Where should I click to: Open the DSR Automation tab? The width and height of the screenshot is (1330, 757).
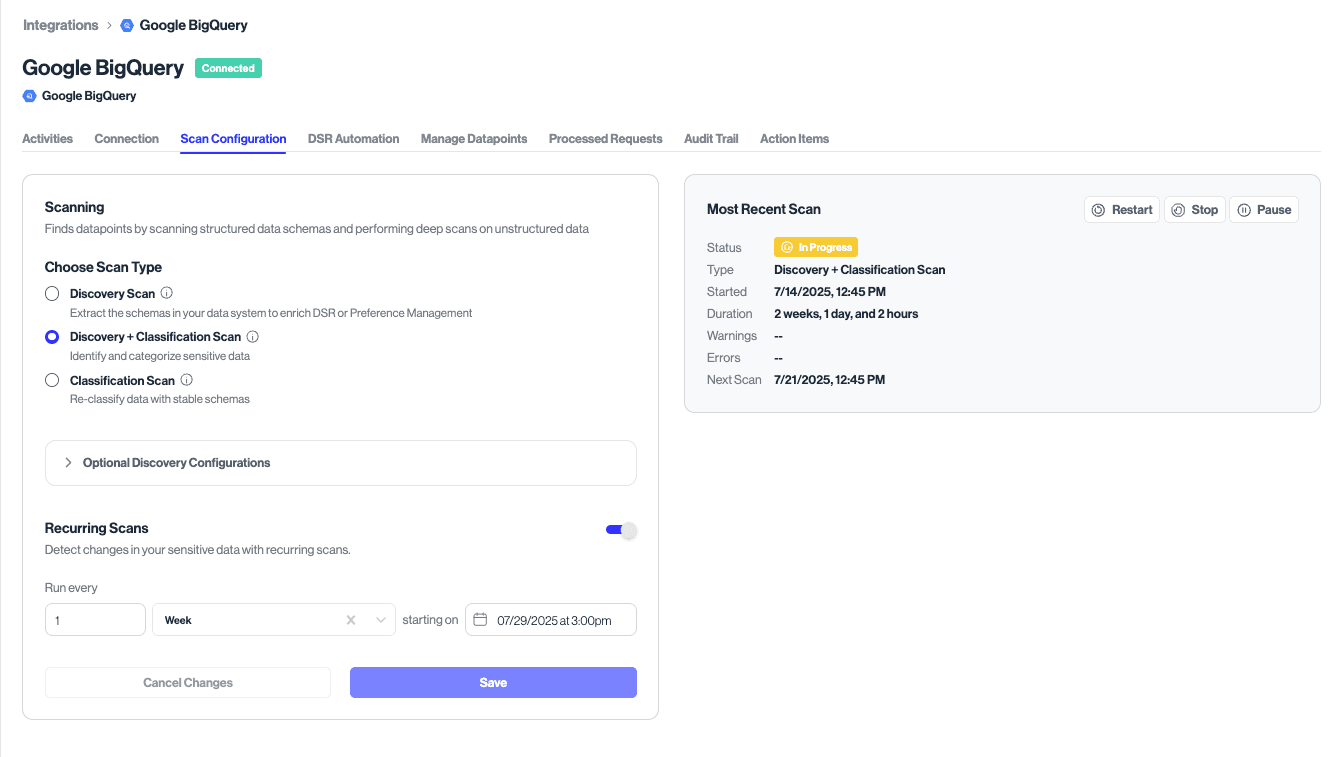point(353,138)
